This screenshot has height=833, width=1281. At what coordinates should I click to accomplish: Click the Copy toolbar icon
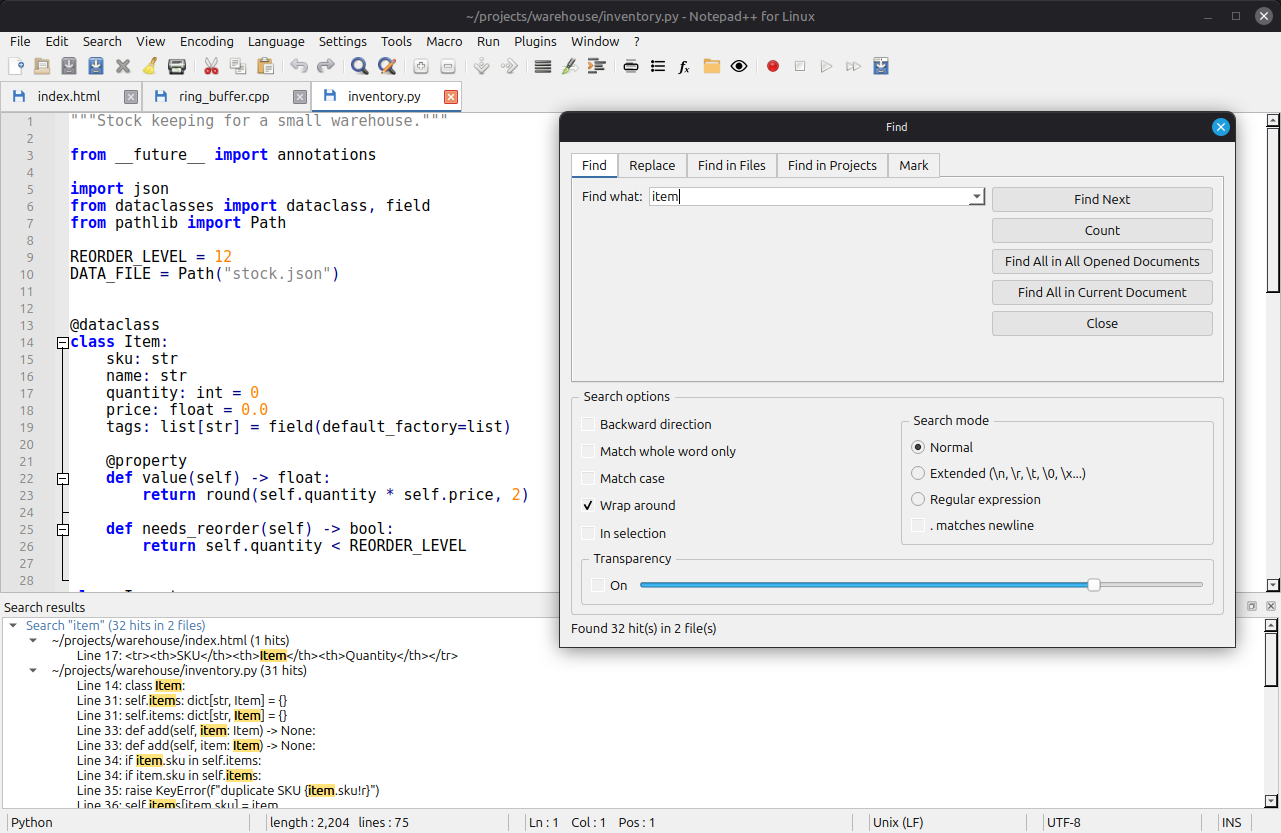tap(238, 67)
